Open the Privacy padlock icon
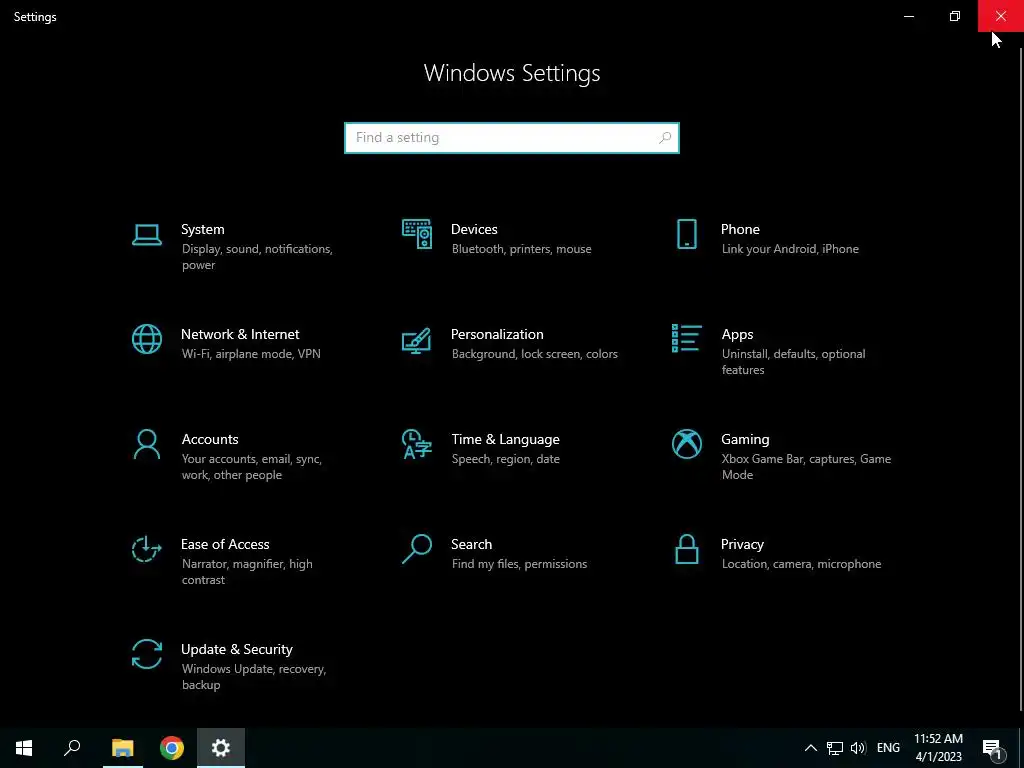This screenshot has height=768, width=1024. 686,549
